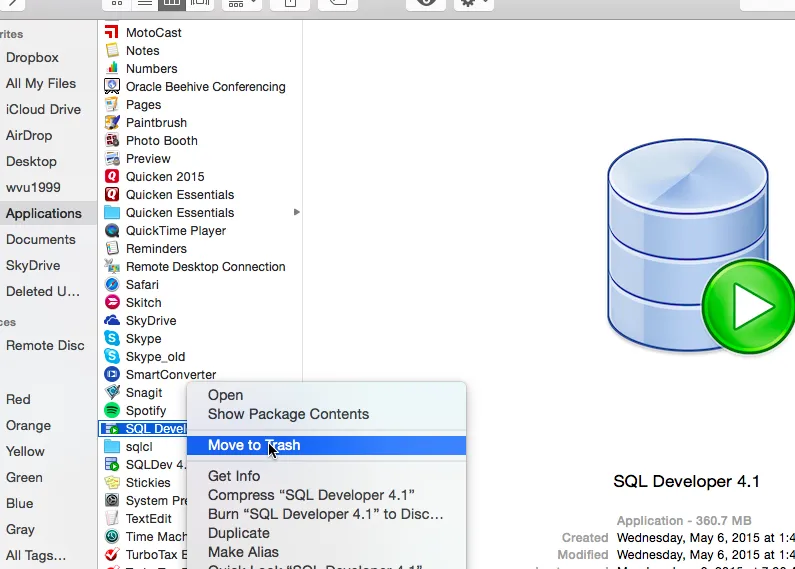Click the Oracle Beehive Conferencing icon
This screenshot has width=795, height=569.
click(112, 86)
